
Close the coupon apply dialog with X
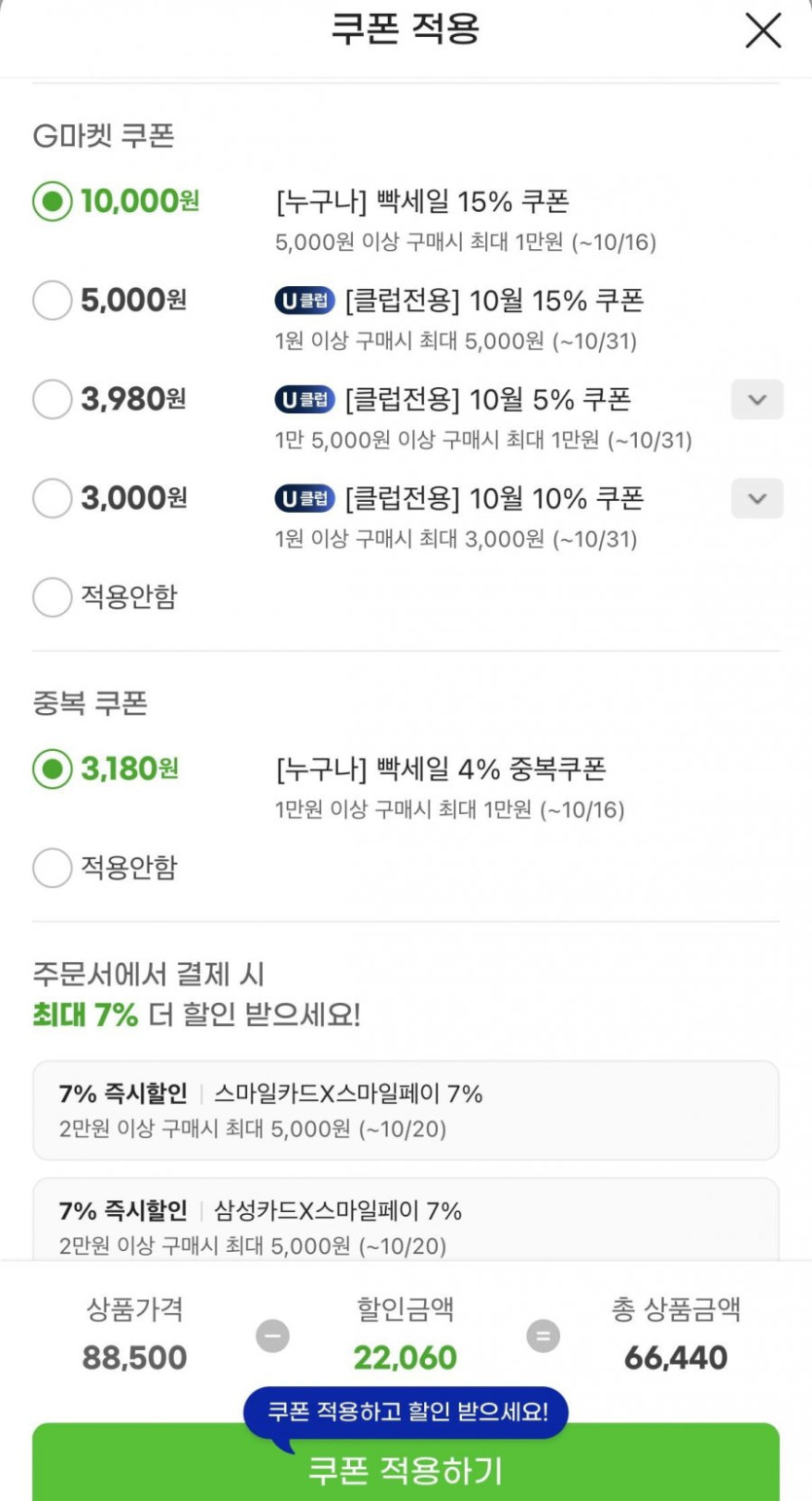click(x=762, y=31)
